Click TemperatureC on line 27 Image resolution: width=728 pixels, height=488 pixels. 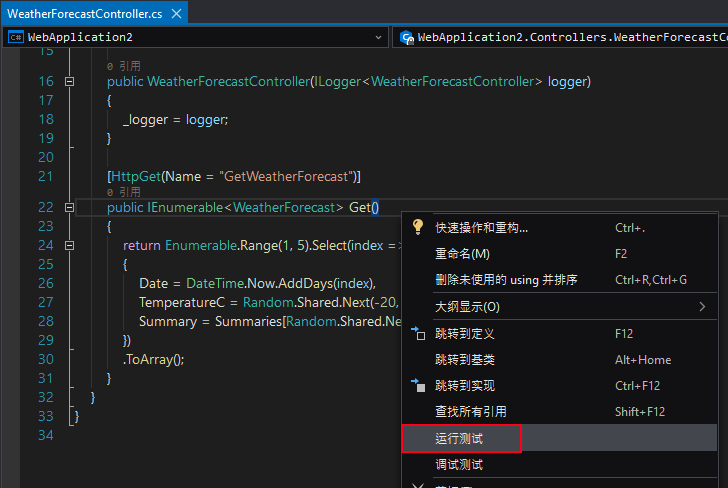coord(182,302)
